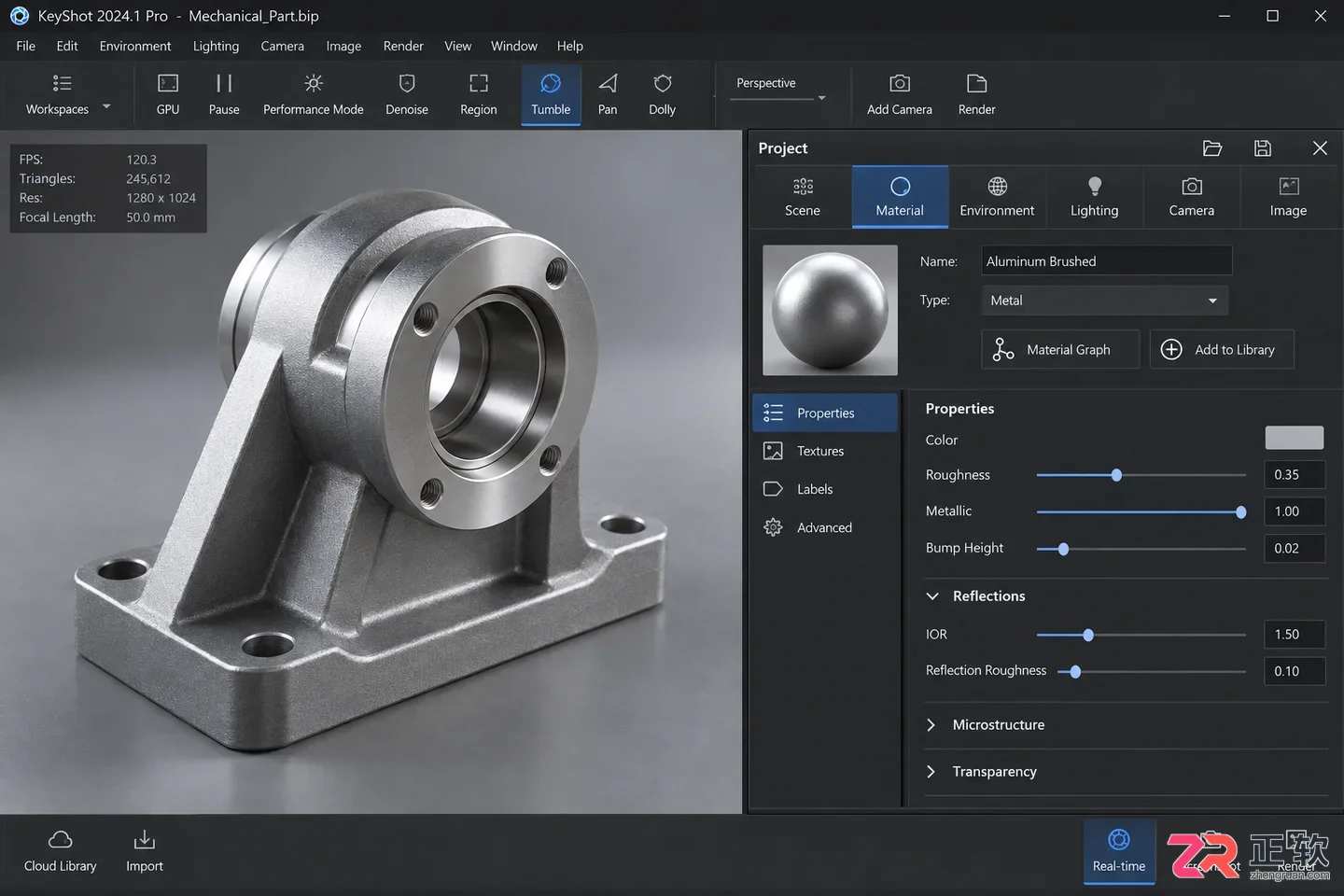Enable Performance Mode
The width and height of the screenshot is (1344, 896).
pos(314,95)
